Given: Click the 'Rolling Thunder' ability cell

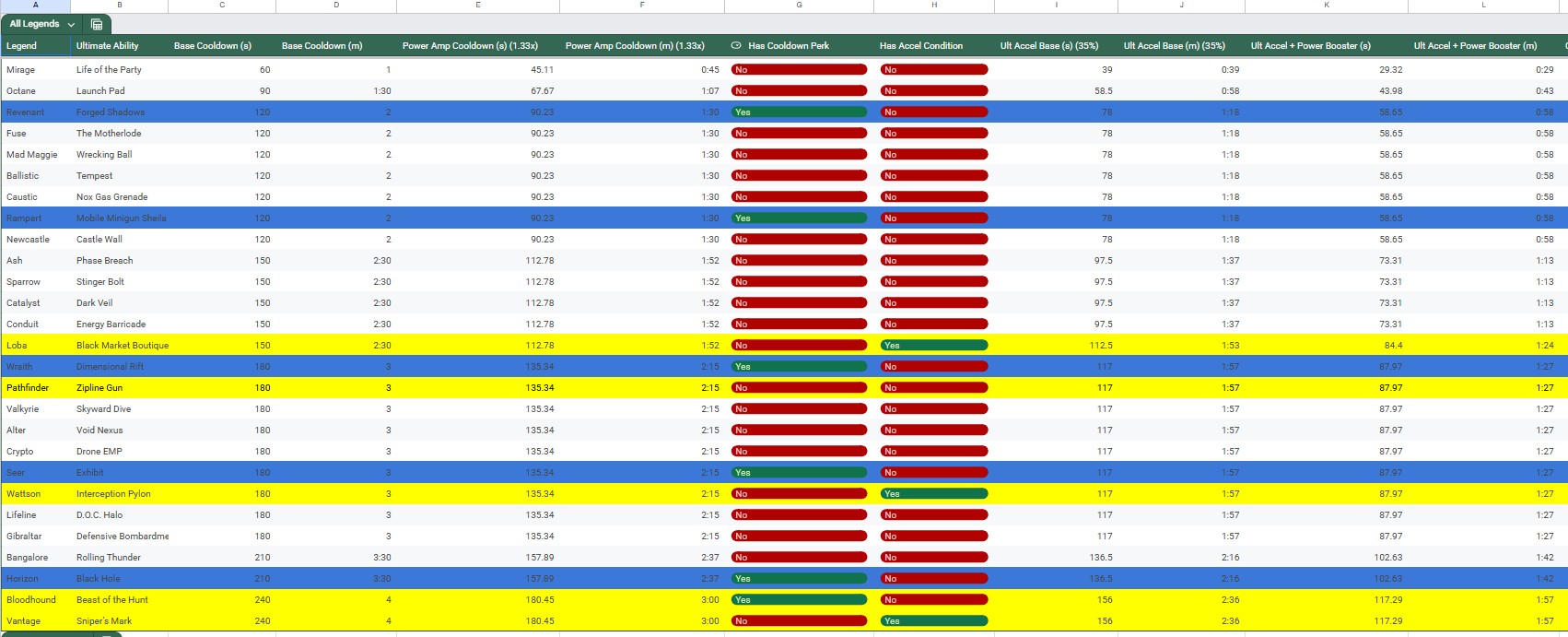Looking at the screenshot, I should click(120, 557).
